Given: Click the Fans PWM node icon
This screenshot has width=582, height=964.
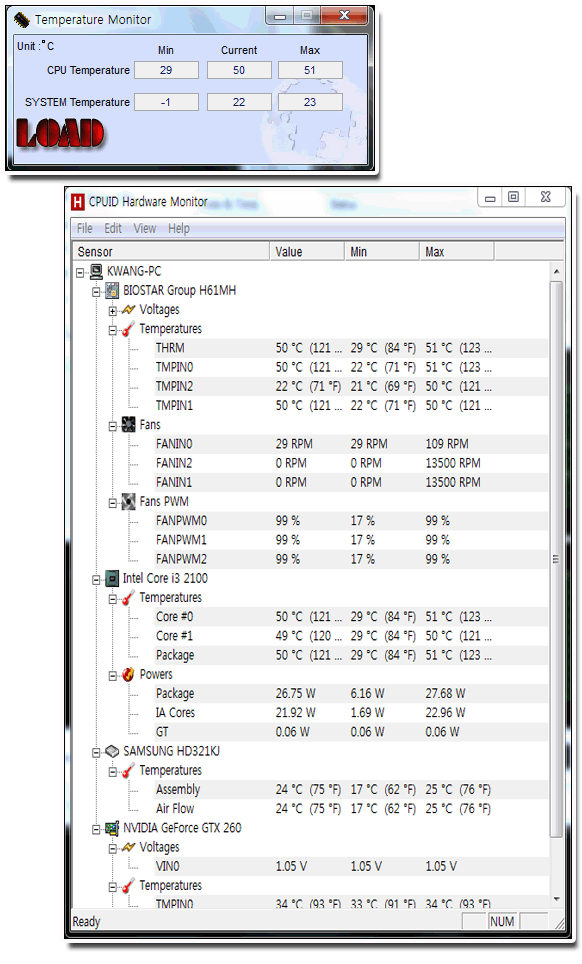Looking at the screenshot, I should tap(128, 502).
